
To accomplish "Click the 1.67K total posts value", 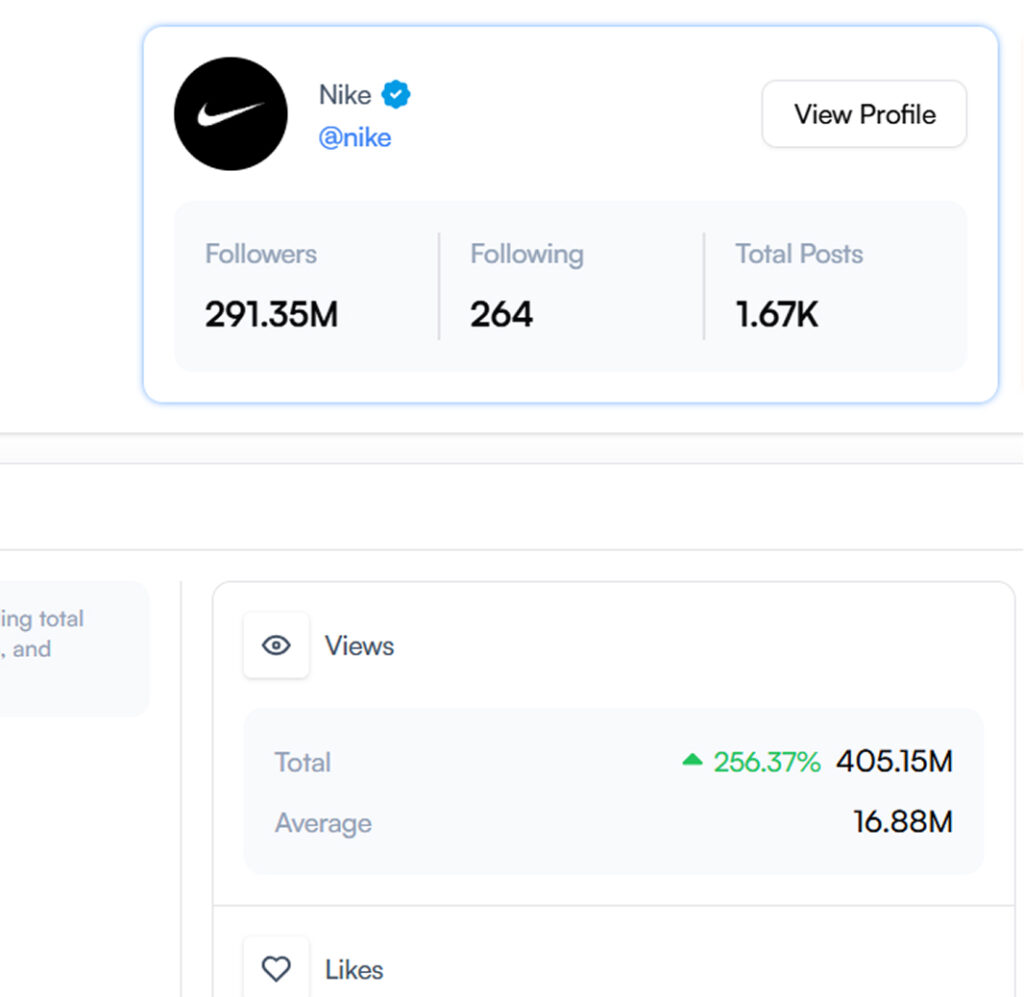I will pos(776,314).
